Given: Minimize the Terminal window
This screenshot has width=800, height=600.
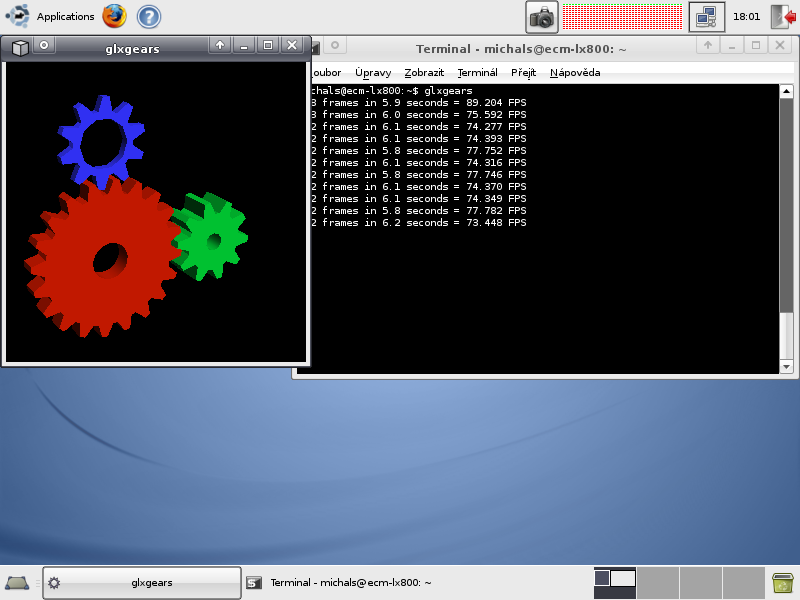Looking at the screenshot, I should (732, 45).
